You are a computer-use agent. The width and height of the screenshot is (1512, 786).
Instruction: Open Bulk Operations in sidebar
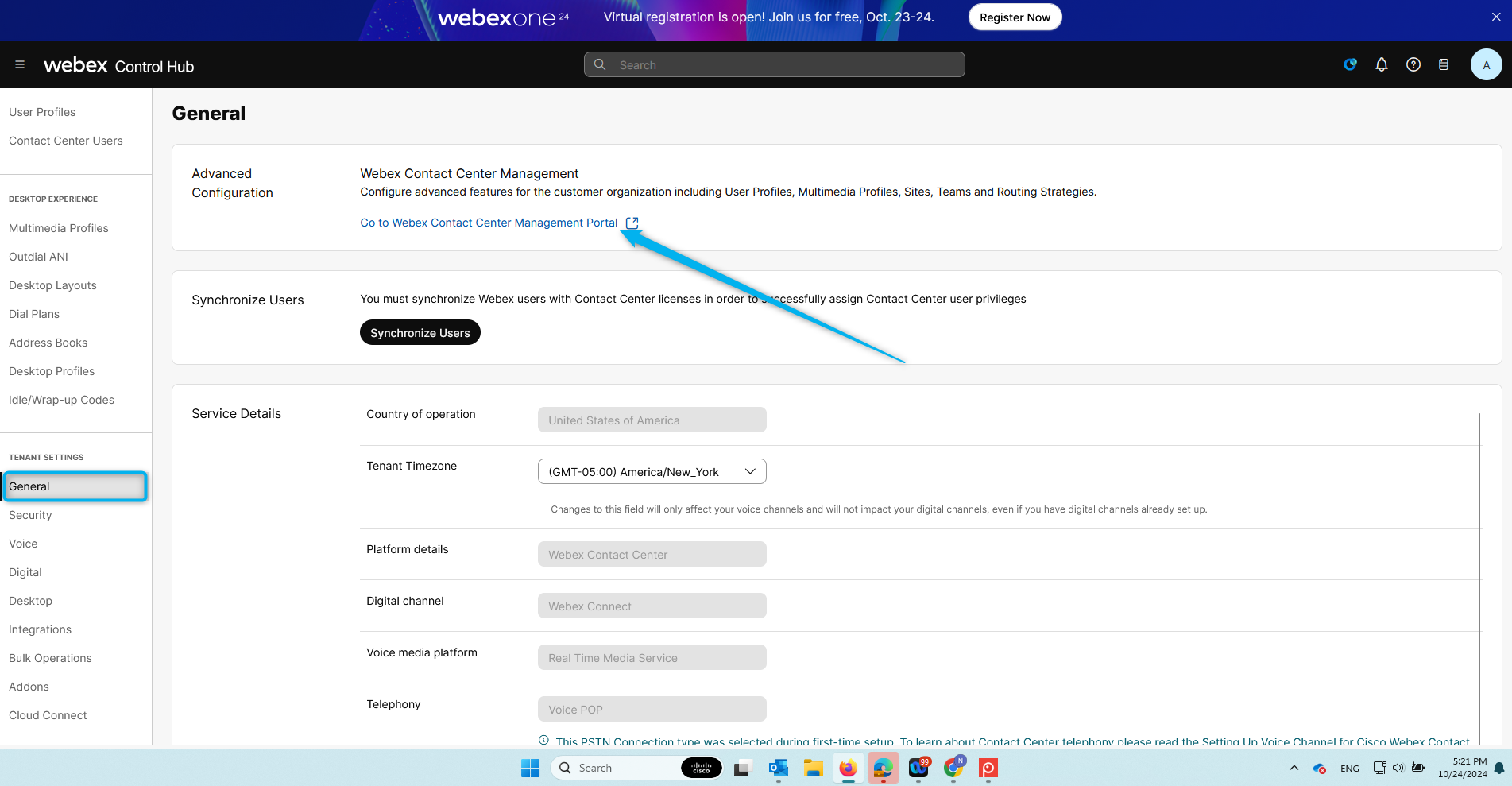(x=50, y=658)
